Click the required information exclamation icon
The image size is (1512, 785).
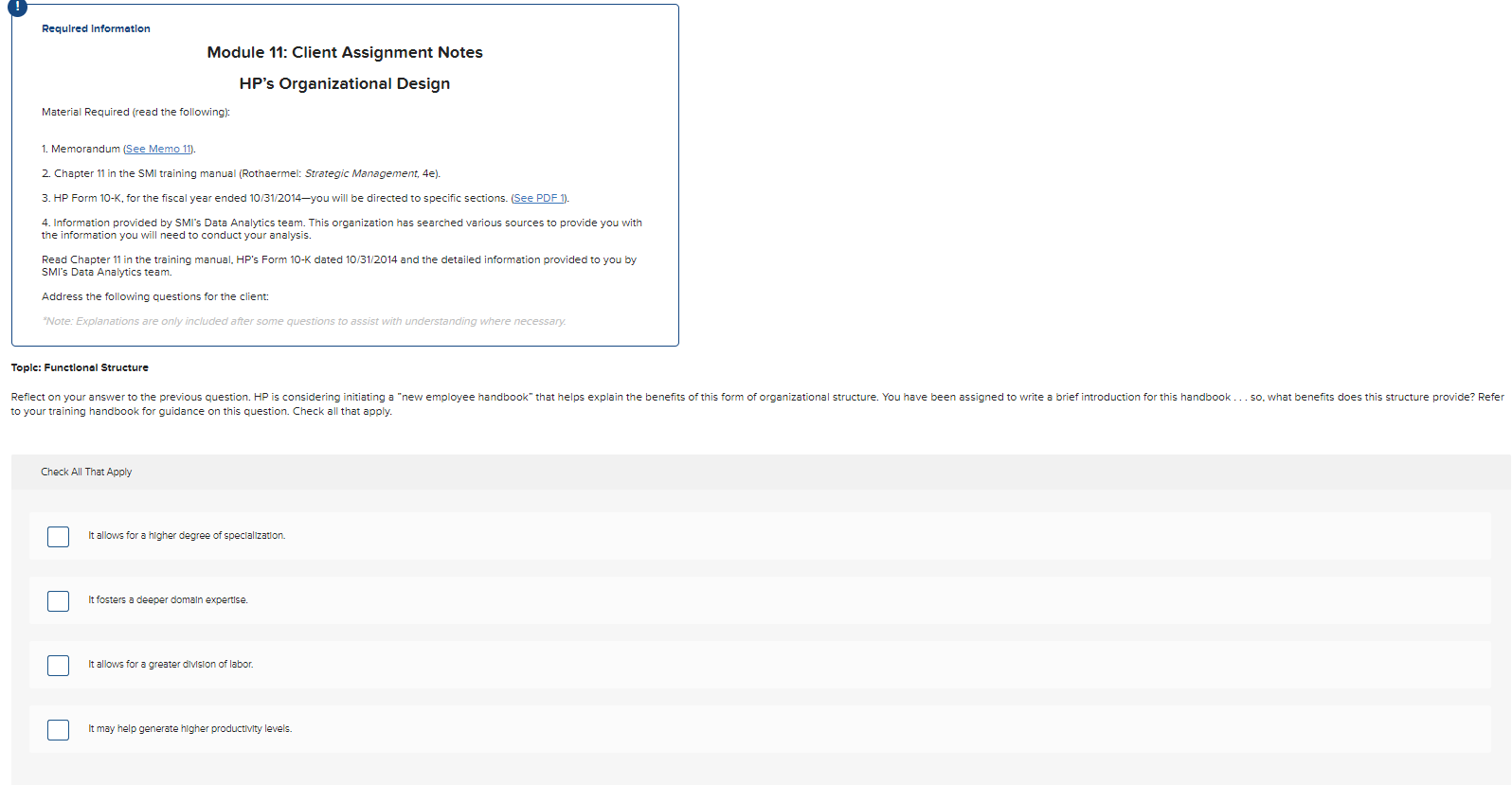17,6
